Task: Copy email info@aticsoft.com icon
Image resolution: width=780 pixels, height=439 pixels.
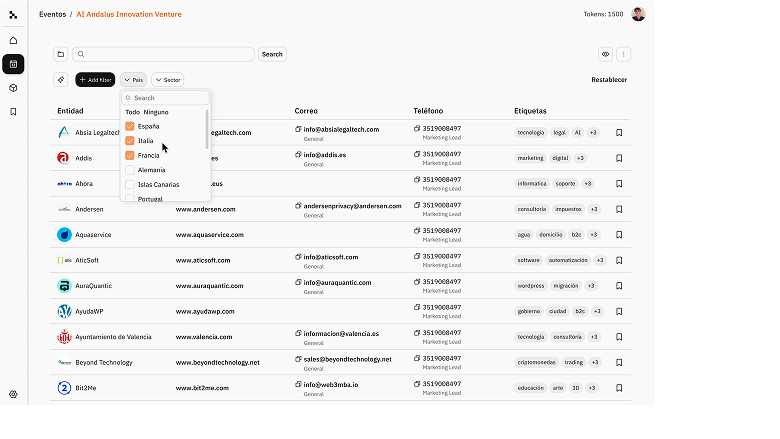Action: click(298, 257)
